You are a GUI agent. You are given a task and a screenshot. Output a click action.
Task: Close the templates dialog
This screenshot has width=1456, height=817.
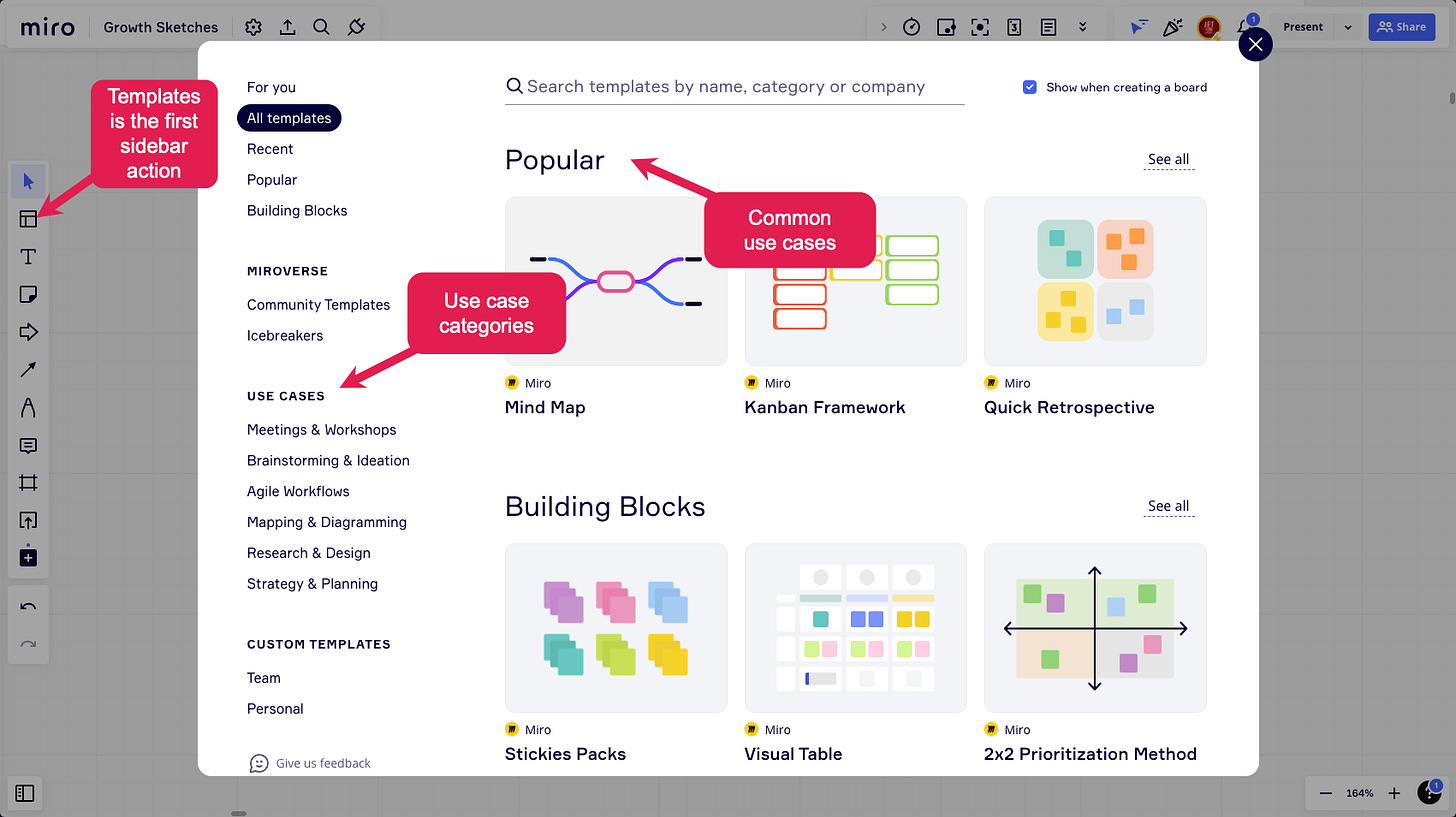1255,44
